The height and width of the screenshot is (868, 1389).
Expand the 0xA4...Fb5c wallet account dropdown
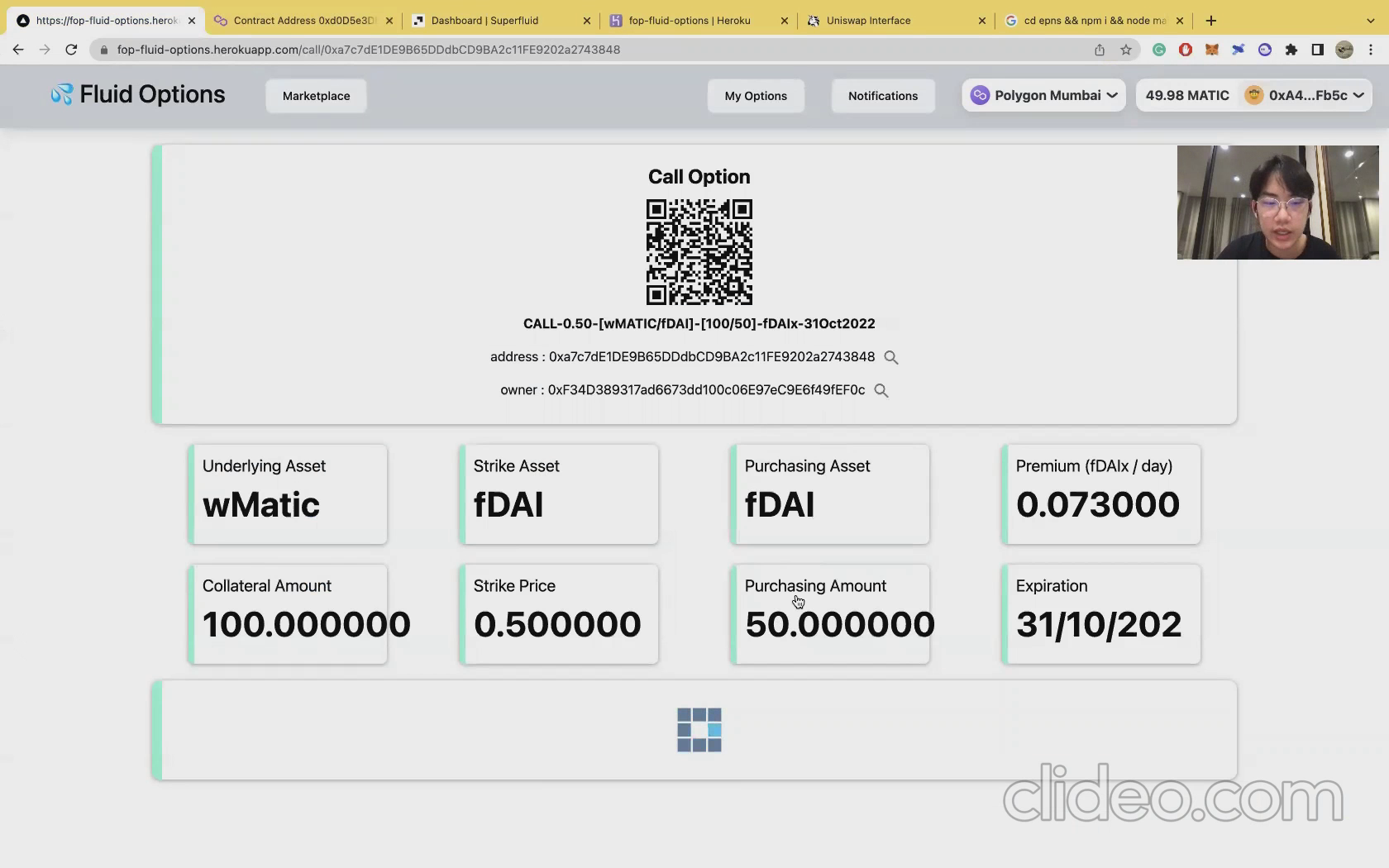tap(1305, 95)
